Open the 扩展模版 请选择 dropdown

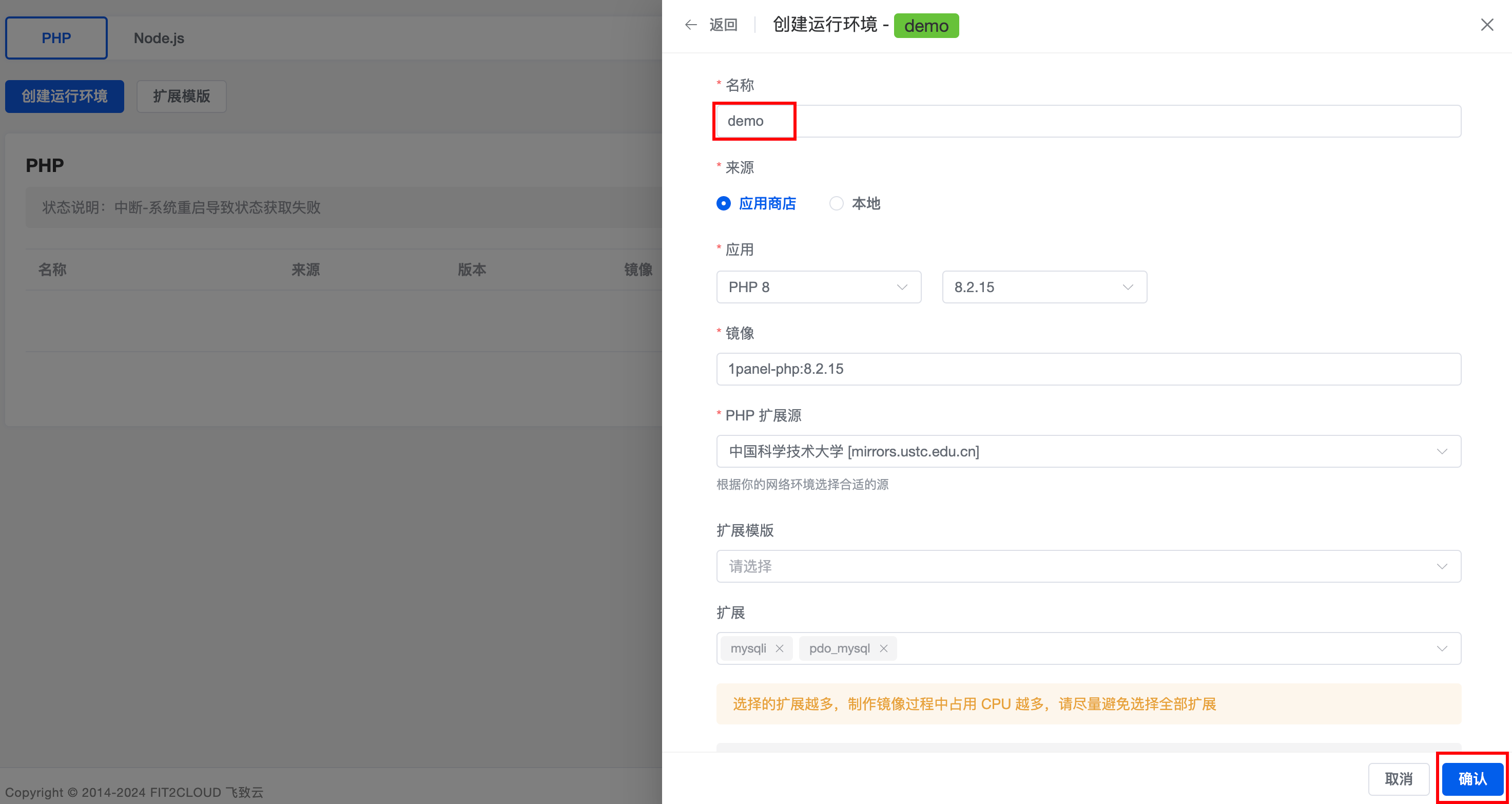1088,566
